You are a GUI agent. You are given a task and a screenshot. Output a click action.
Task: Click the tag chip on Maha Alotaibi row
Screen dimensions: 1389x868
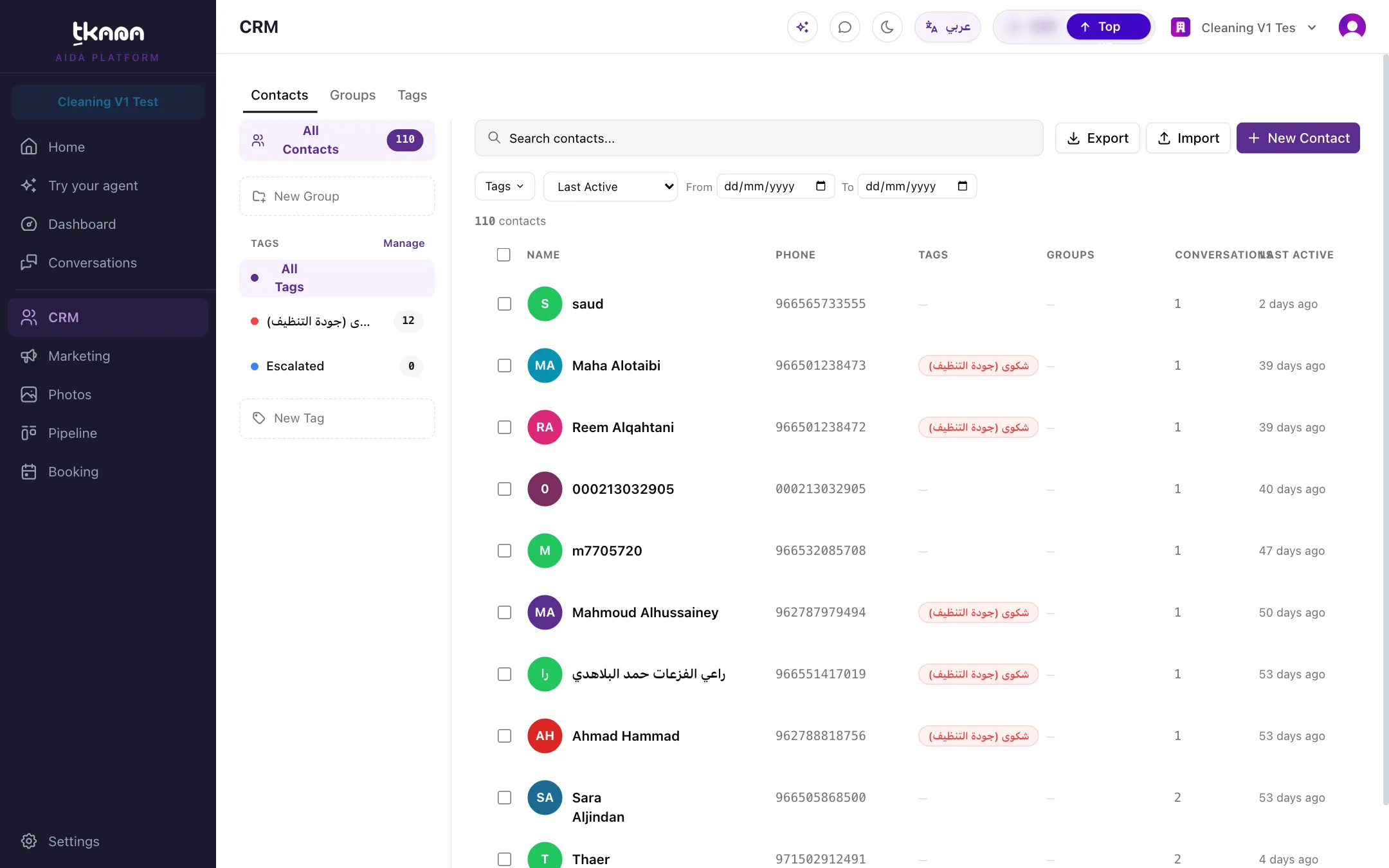pos(978,365)
